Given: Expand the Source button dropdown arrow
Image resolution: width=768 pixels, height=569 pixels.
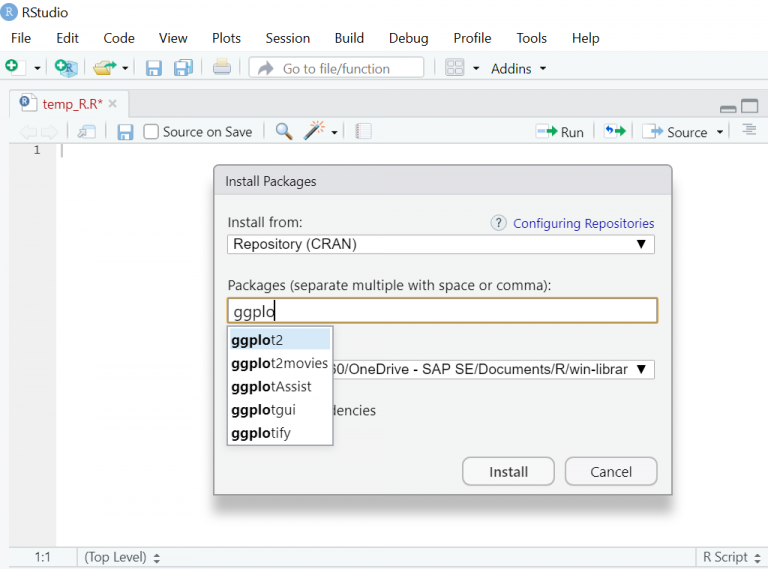Looking at the screenshot, I should [720, 132].
